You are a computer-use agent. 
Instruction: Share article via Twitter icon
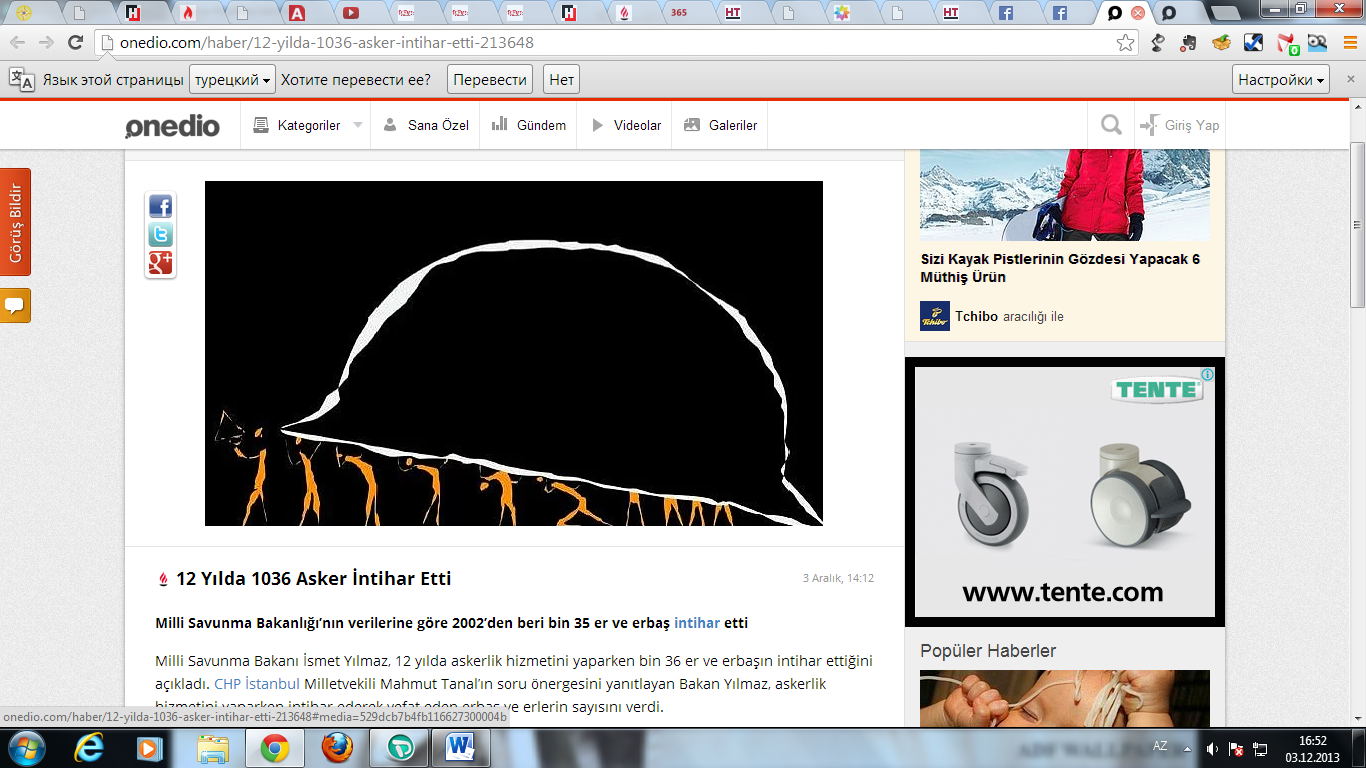pyautogui.click(x=160, y=235)
